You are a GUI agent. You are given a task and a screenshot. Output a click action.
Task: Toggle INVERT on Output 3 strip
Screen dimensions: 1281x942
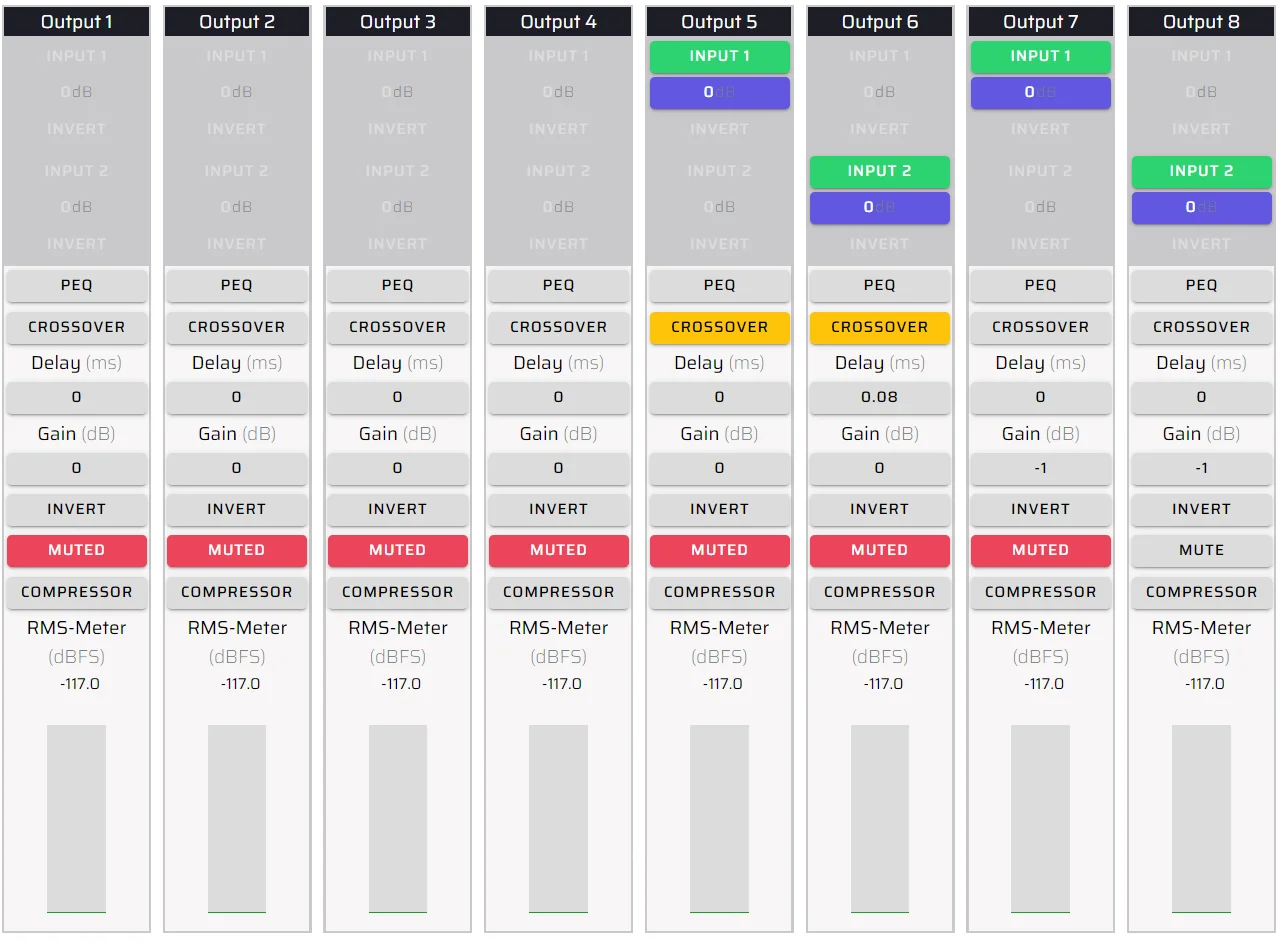click(397, 509)
